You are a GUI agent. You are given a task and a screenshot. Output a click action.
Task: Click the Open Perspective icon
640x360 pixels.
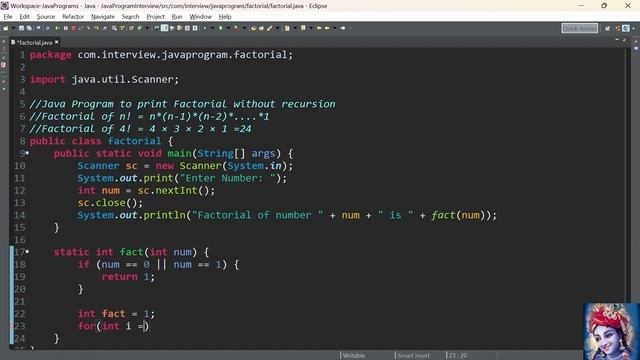(607, 28)
